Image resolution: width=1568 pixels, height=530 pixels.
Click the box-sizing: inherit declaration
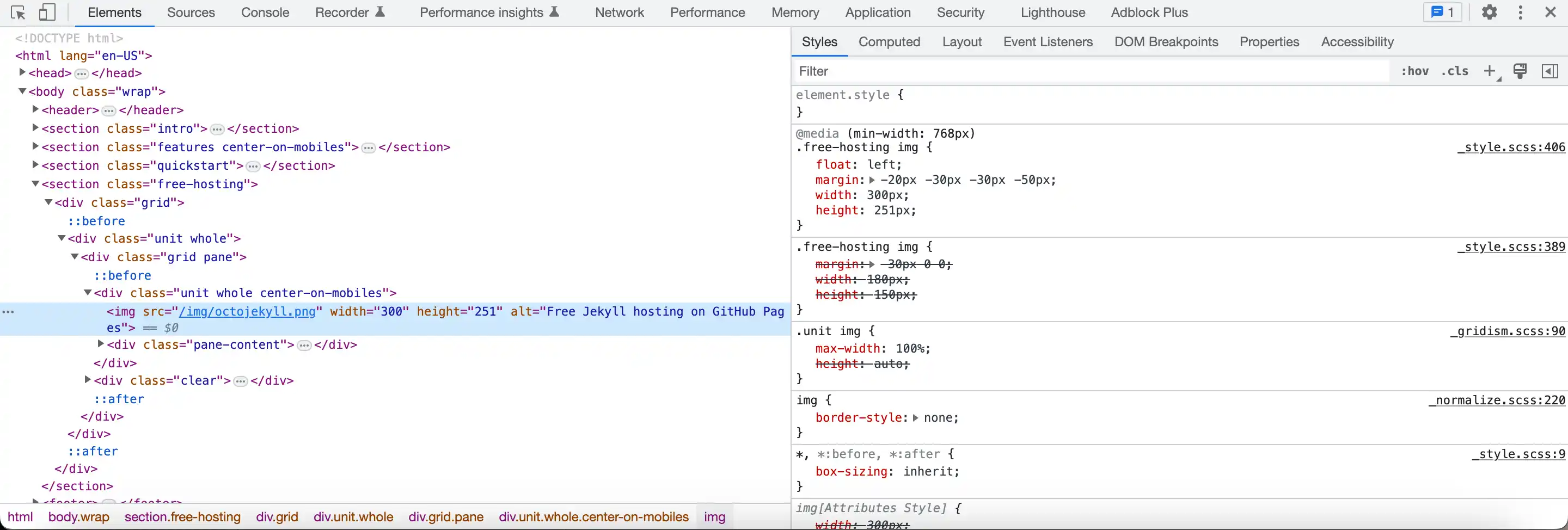point(887,472)
